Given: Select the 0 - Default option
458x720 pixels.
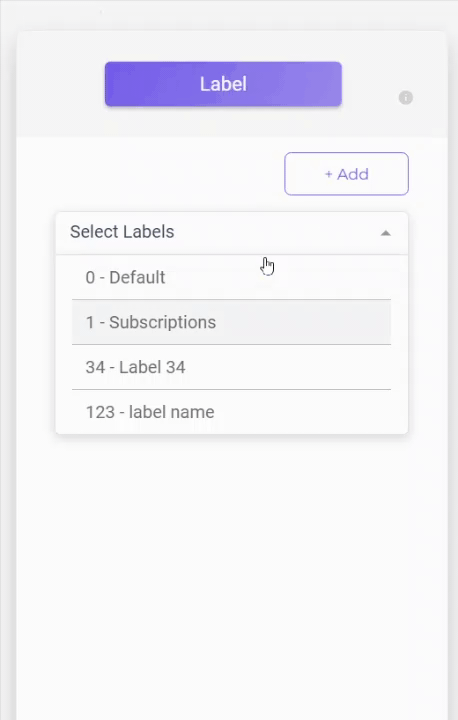Looking at the screenshot, I should 232,277.
